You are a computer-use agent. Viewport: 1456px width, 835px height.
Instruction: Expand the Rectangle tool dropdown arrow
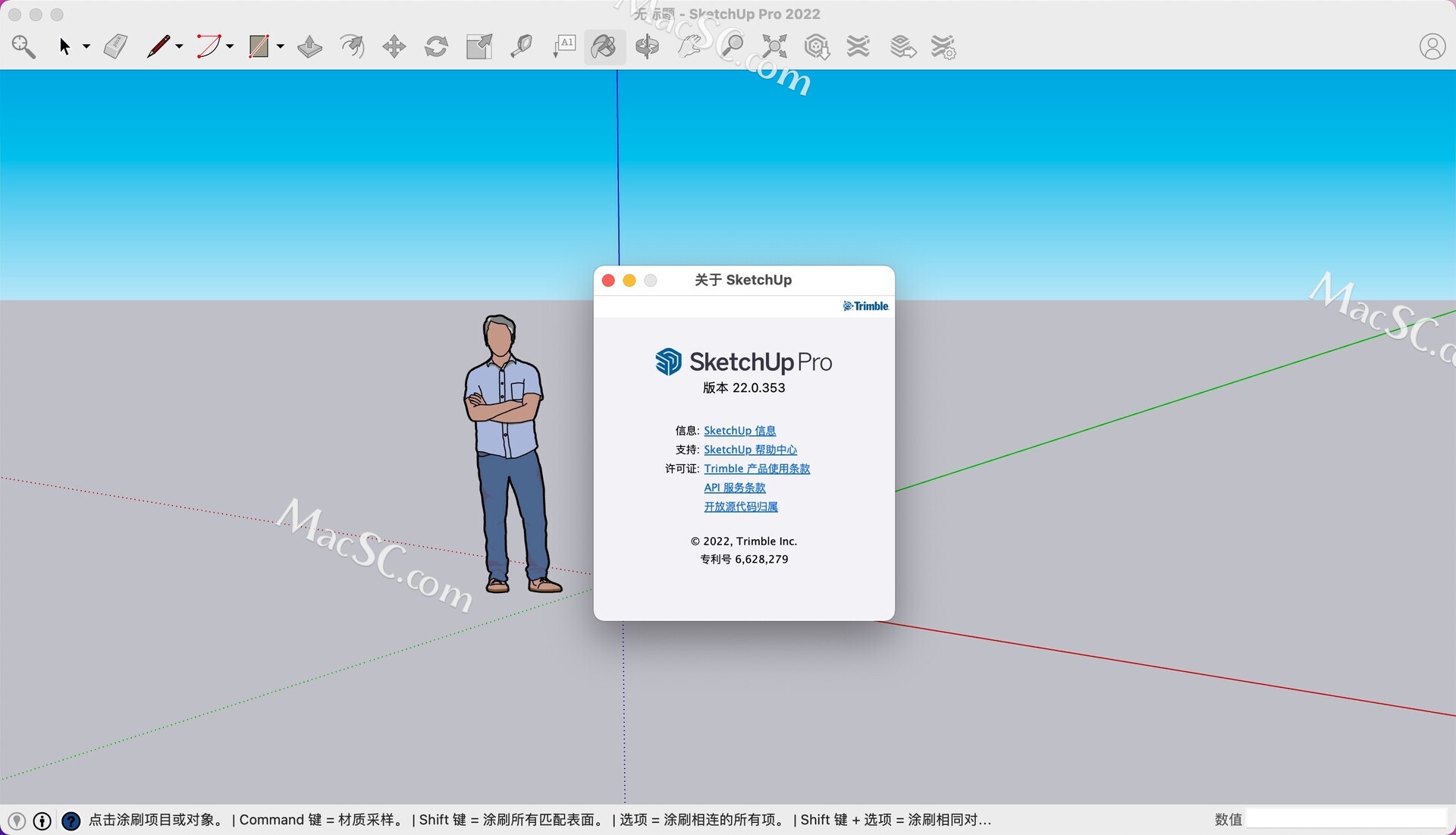280,46
